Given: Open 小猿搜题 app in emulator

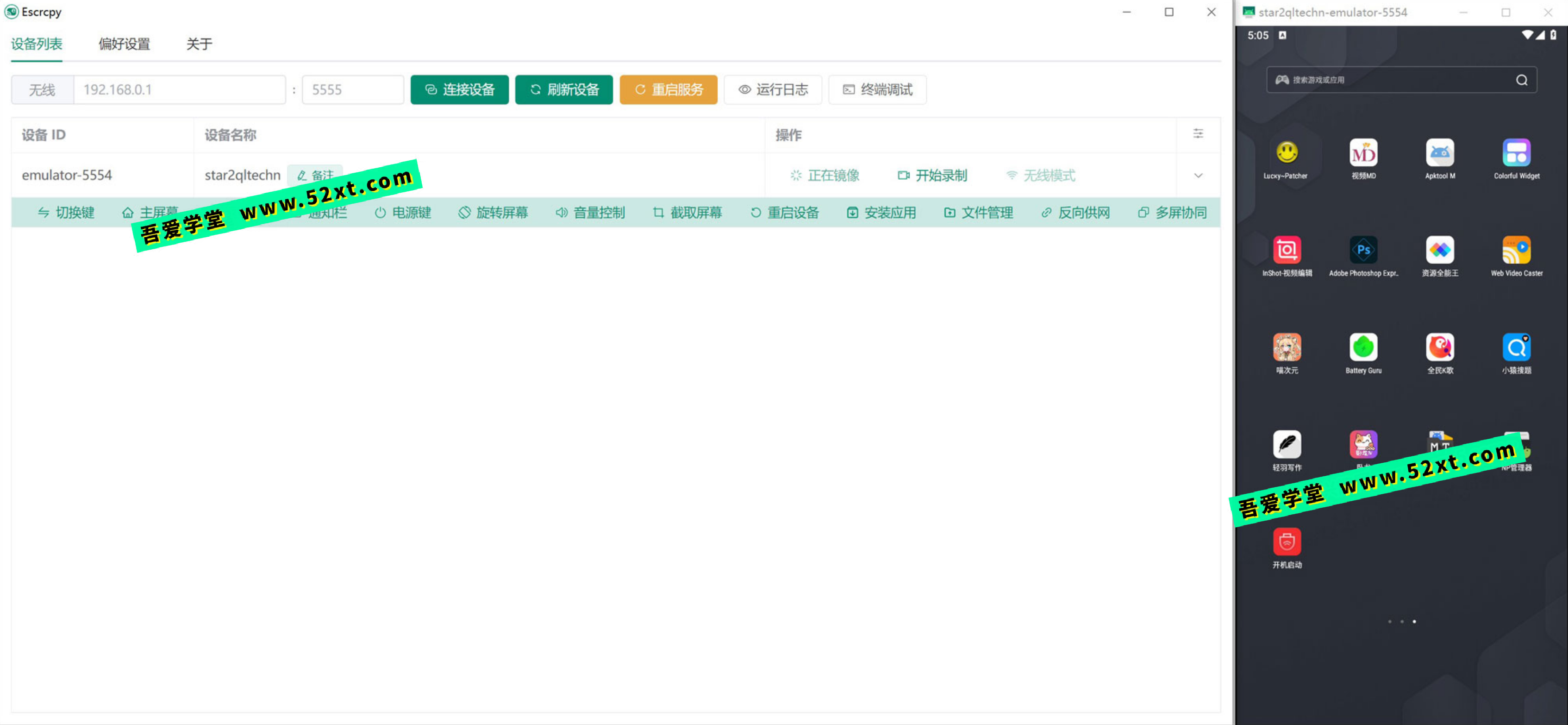Looking at the screenshot, I should pos(1516,353).
